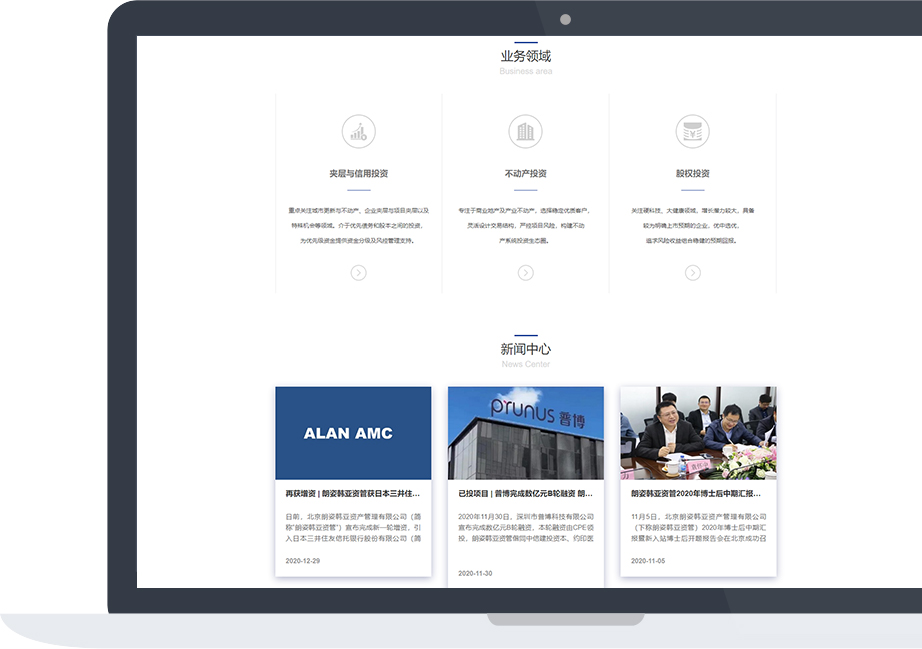Viewport: 922px width, 649px height.
Task: Open the arrow button under 不动产投资 card
Action: tap(525, 271)
